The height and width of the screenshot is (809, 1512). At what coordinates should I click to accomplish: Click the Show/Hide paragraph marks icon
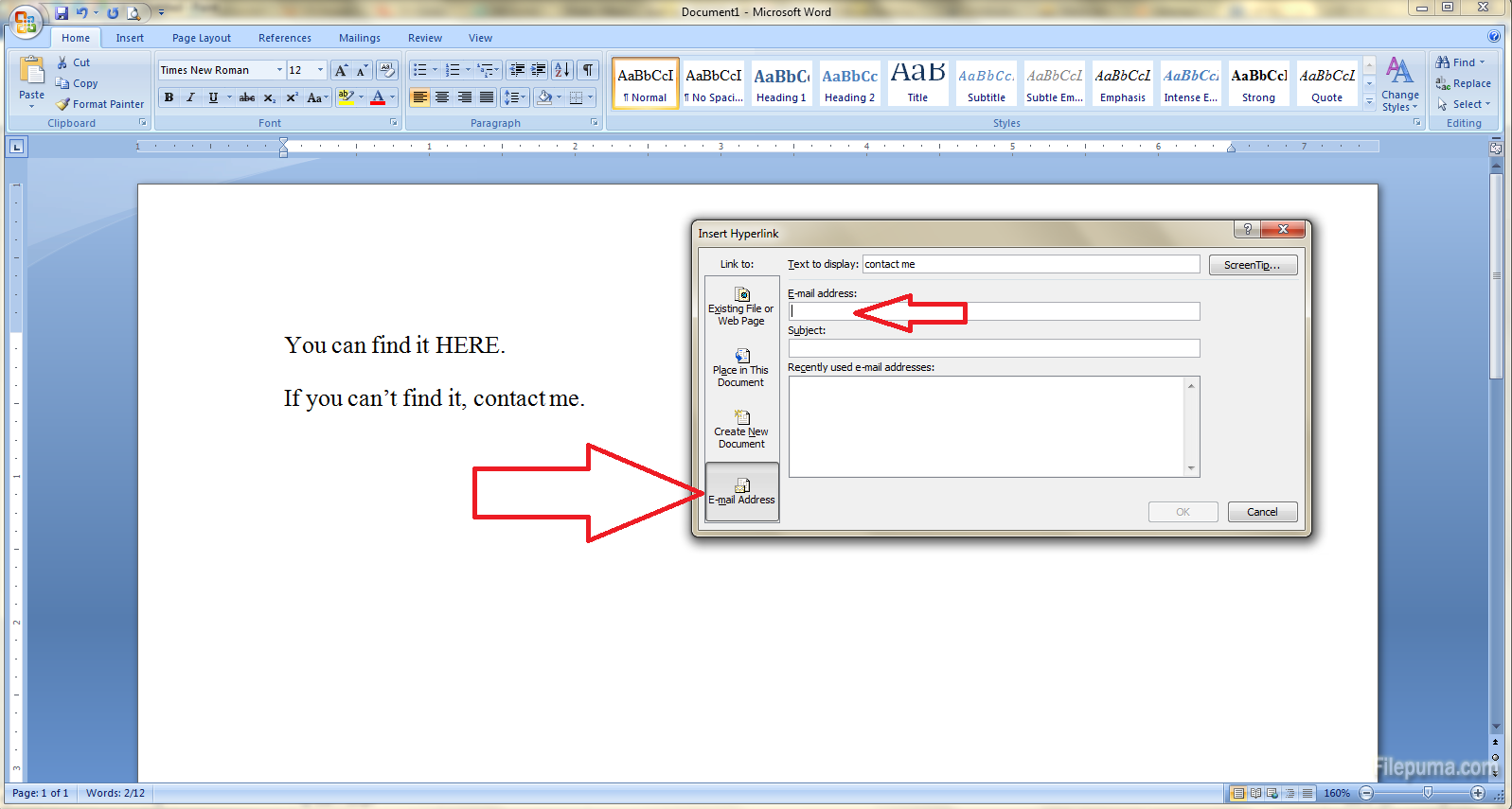point(588,70)
